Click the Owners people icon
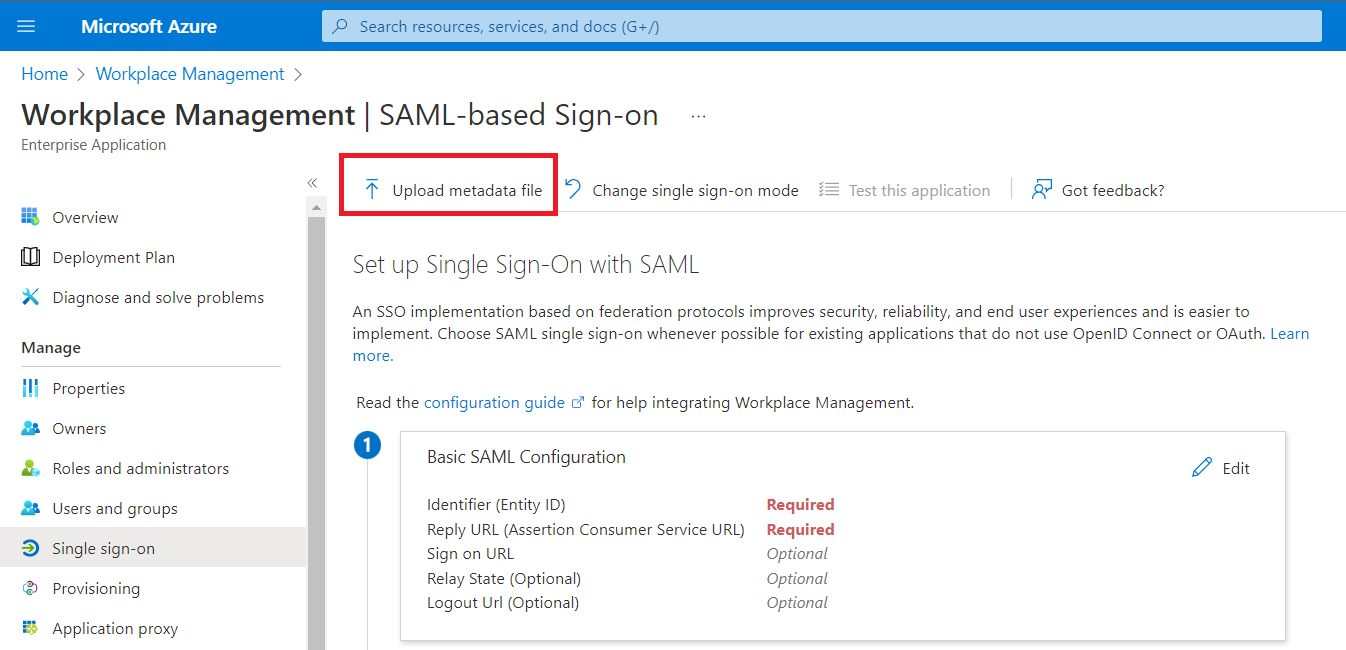The height and width of the screenshot is (650, 1346). pyautogui.click(x=30, y=428)
